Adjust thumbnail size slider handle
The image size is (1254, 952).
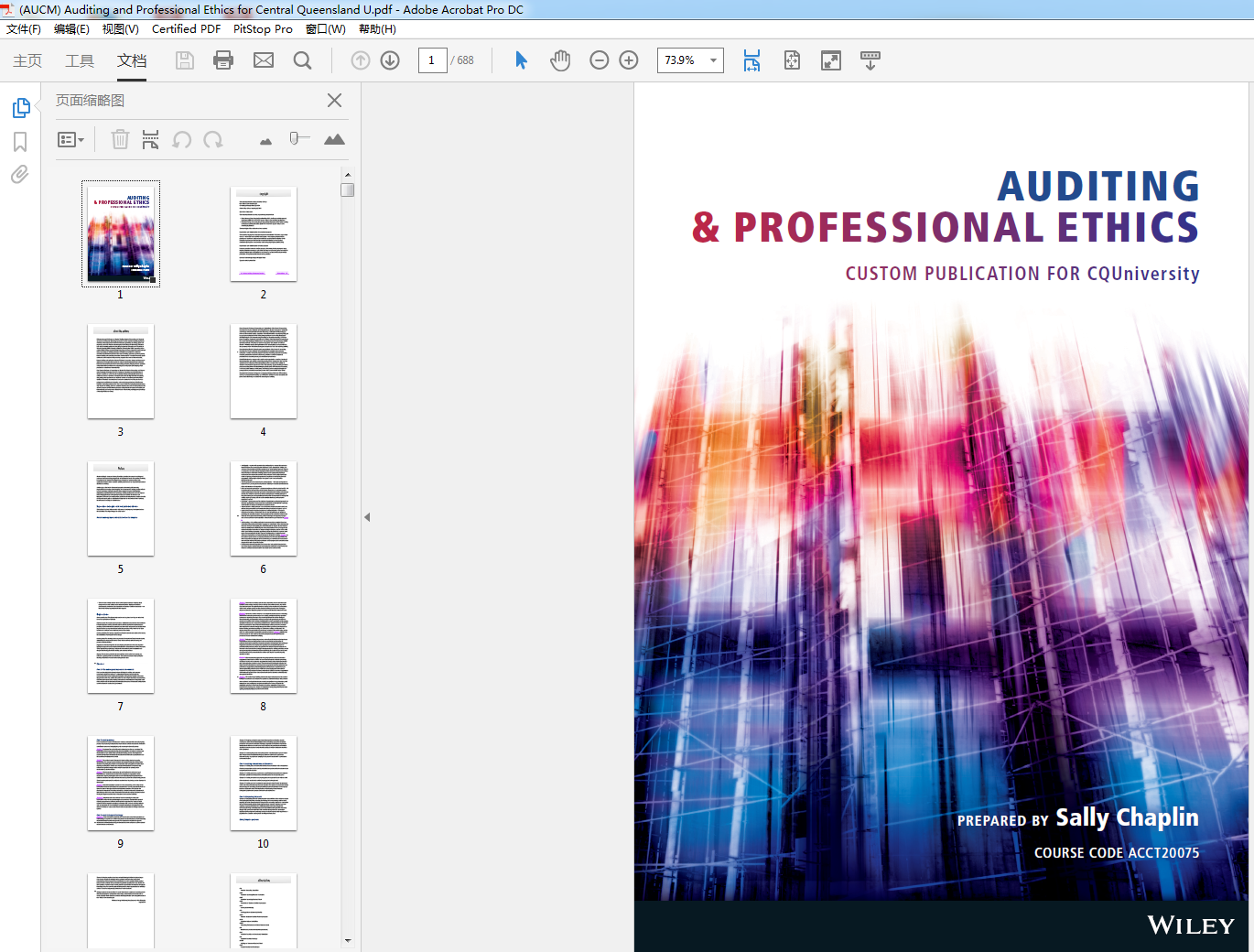tap(294, 138)
